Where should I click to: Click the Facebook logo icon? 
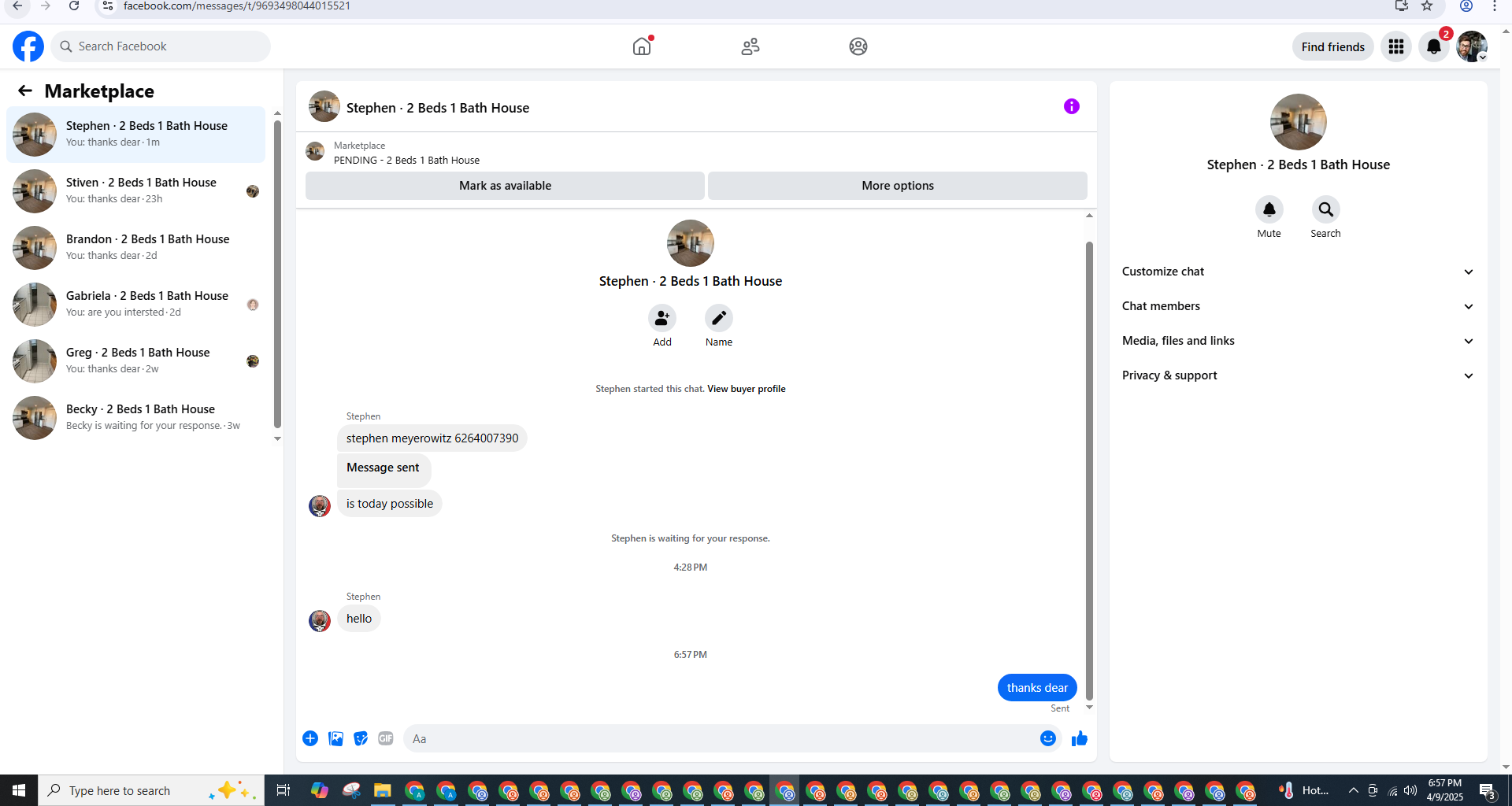pos(28,46)
